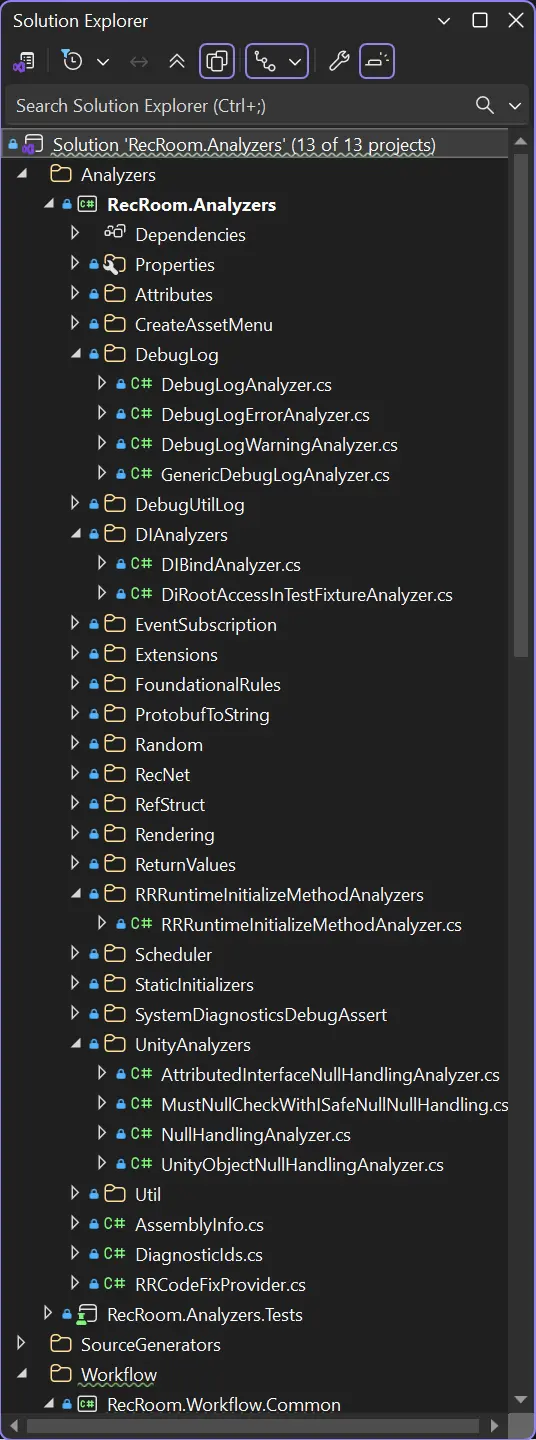Expand the SourceGenerators solution folder
Viewport: 536px width, 1440px height.
tap(22, 1344)
